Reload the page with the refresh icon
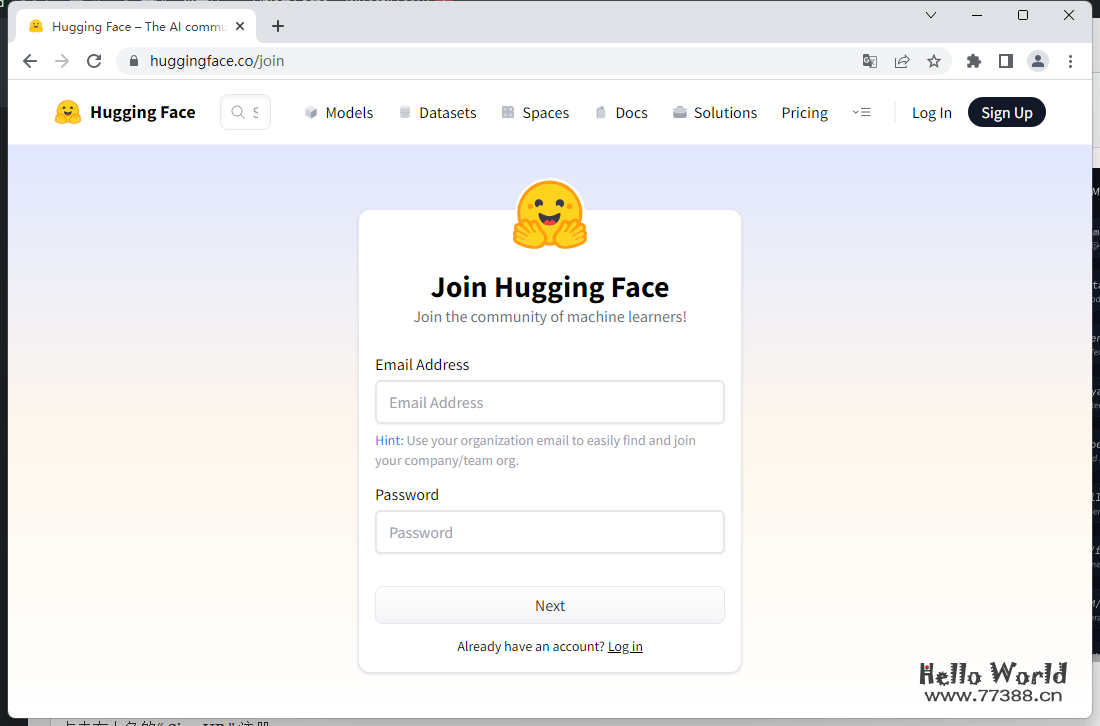The image size is (1100, 726). pos(93,61)
